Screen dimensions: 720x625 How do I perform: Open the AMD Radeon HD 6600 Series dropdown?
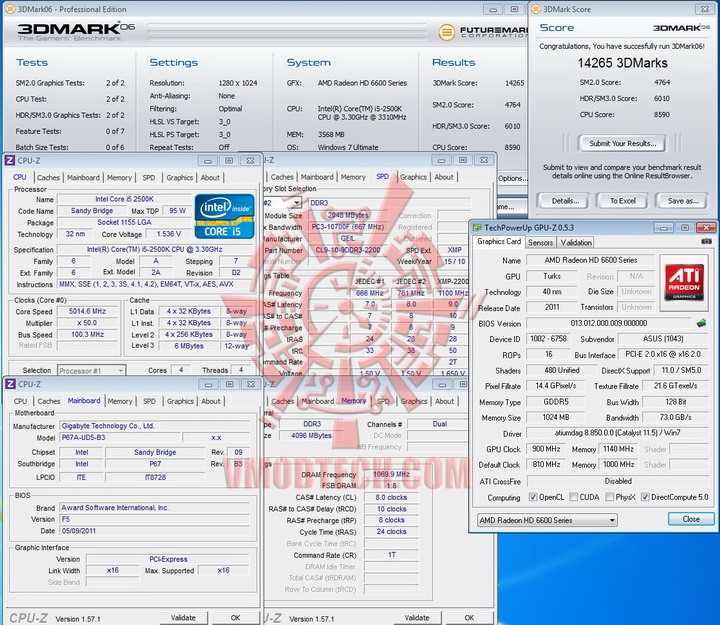[547, 520]
